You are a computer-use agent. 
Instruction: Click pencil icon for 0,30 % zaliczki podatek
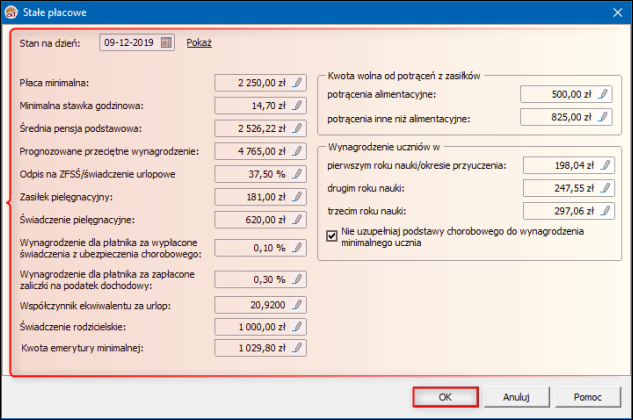(x=298, y=279)
